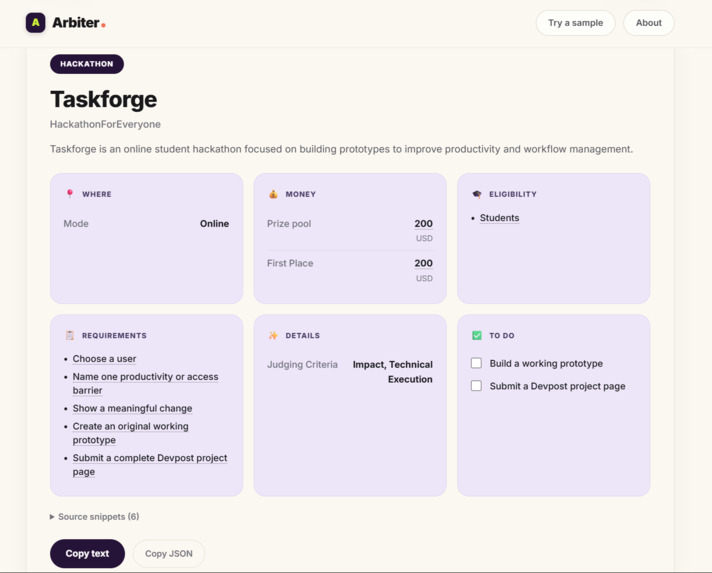Click the First Place label
This screenshot has width=712, height=573.
click(x=290, y=263)
